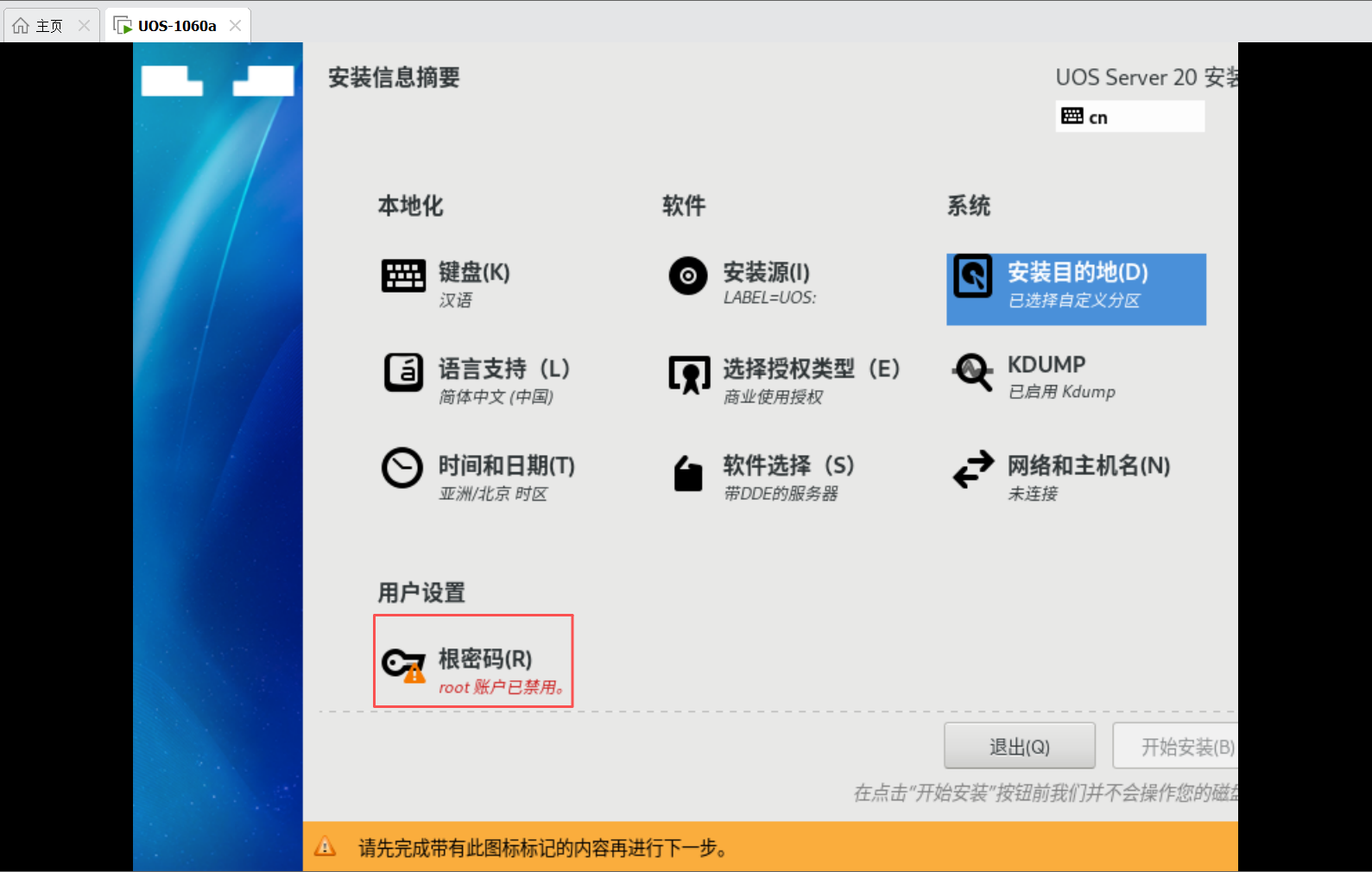Click the 开始安装(B) button
This screenshot has height=872, width=1372.
[1175, 746]
